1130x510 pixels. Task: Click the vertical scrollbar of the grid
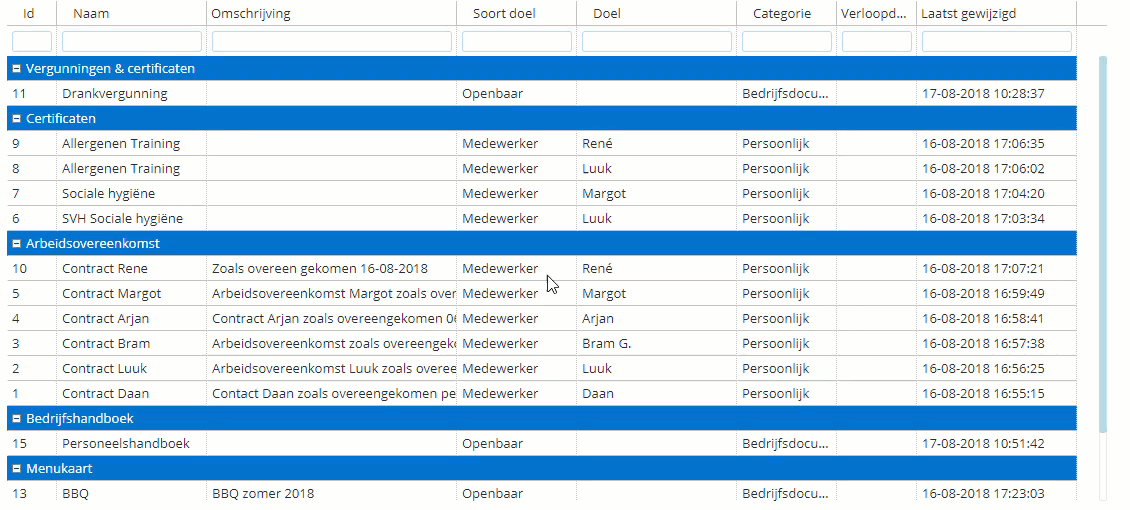pos(1103,245)
